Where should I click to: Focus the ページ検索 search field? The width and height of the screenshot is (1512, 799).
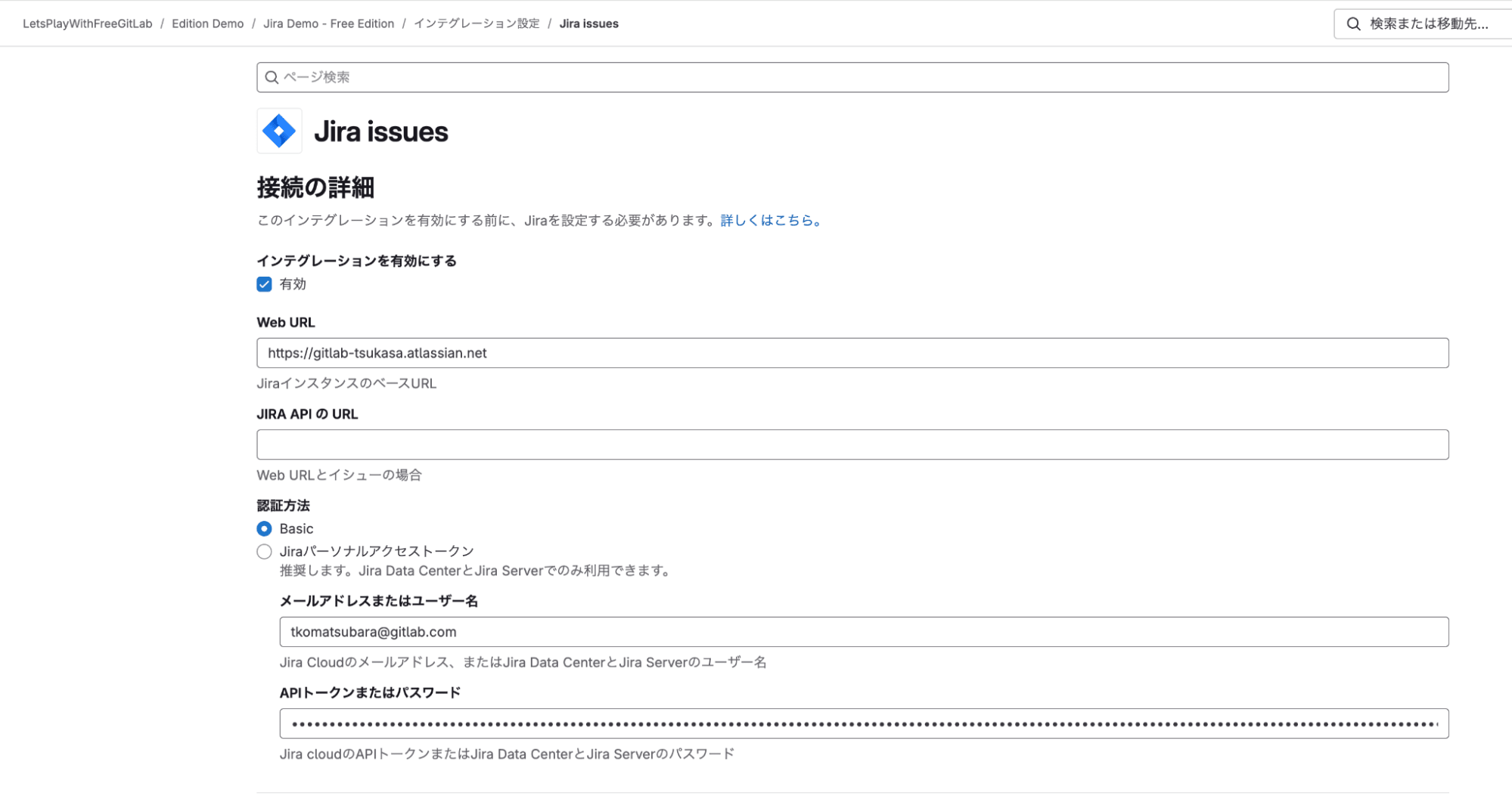[x=852, y=77]
